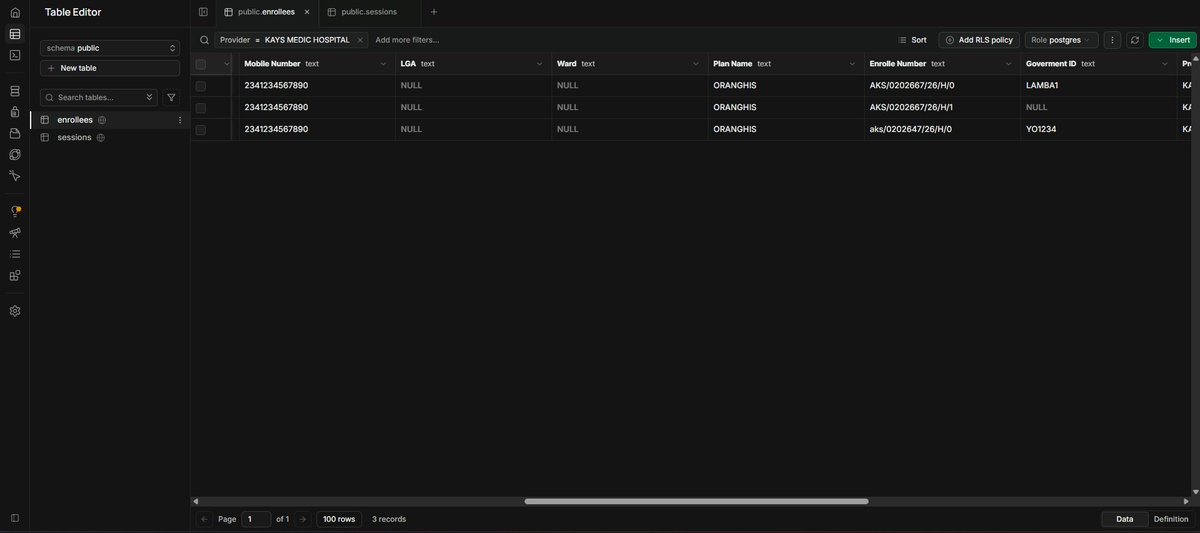
Task: Open the Role postgres dropdown
Action: point(1061,40)
